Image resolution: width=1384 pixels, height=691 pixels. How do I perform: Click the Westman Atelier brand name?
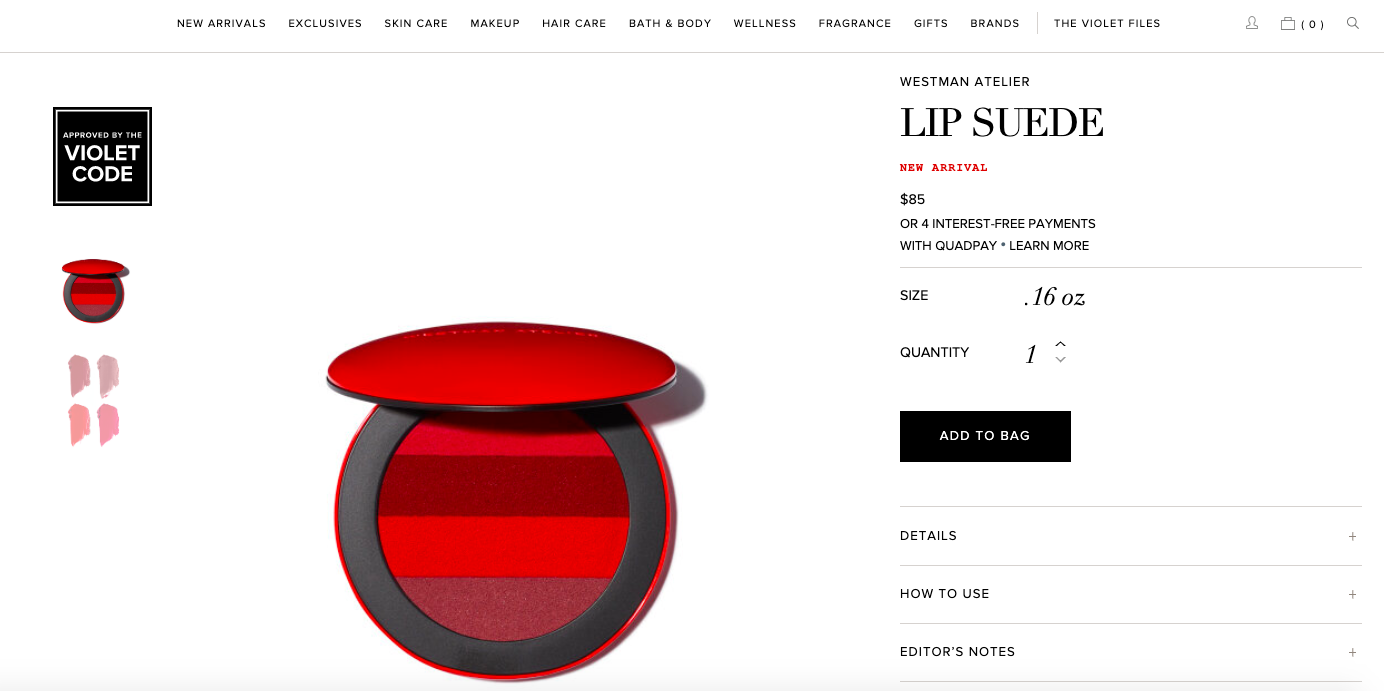[x=965, y=82]
